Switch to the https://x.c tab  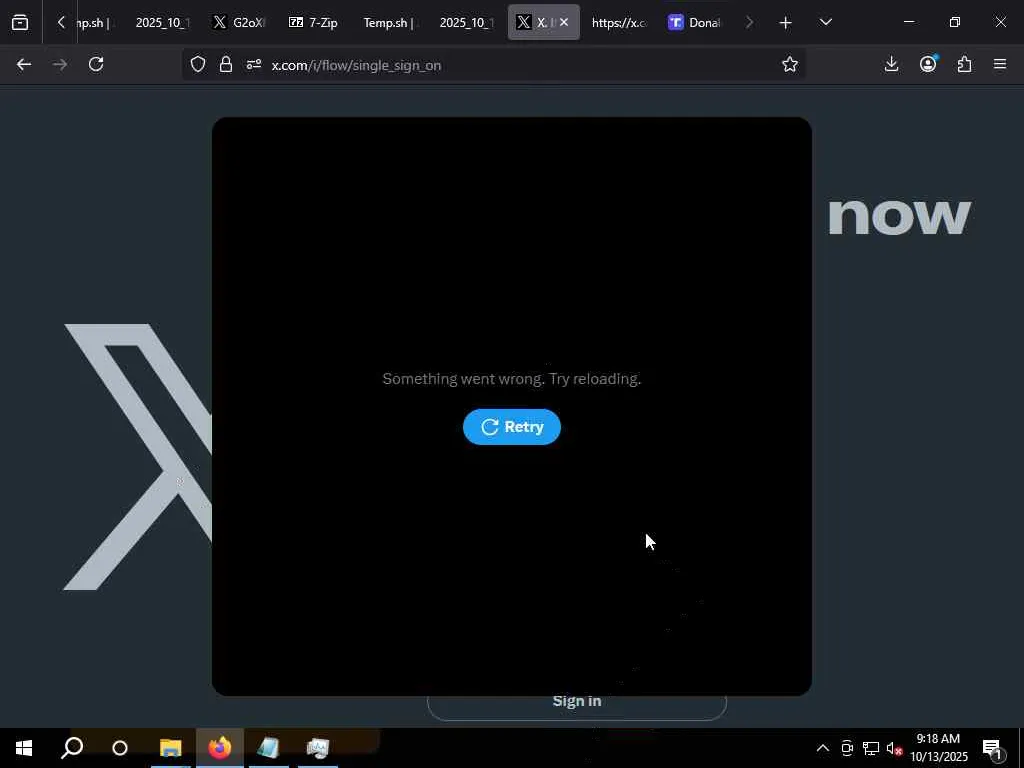(x=618, y=23)
